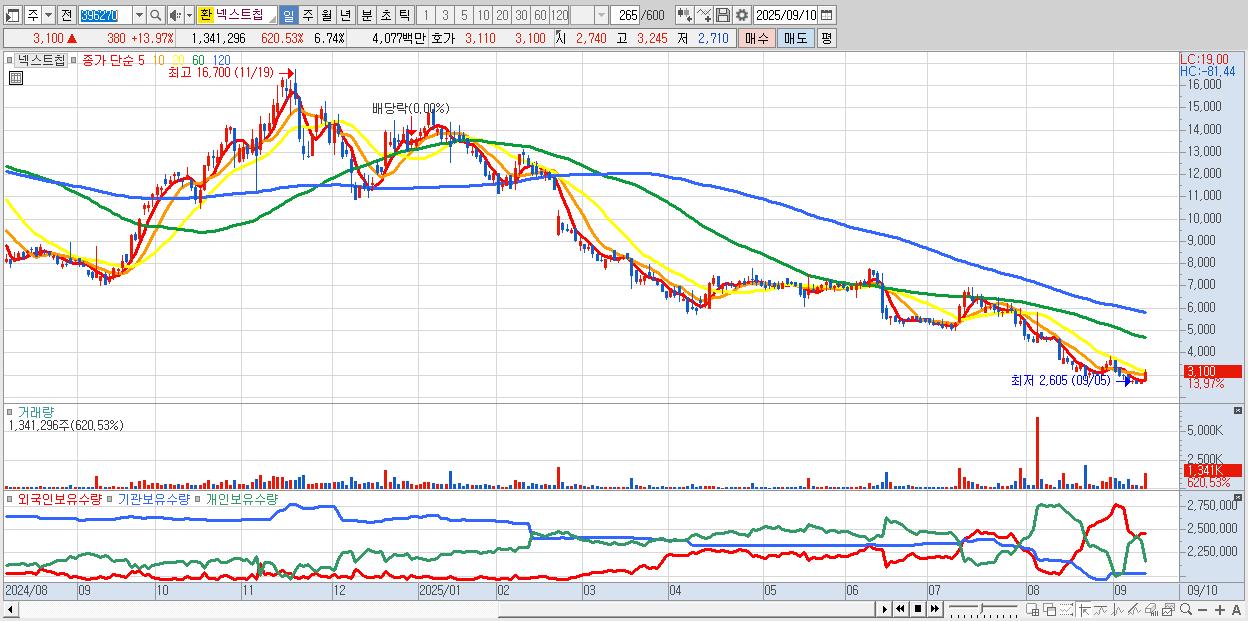Click the stacked chart windows icon
1248x621 pixels.
coord(1169,610)
